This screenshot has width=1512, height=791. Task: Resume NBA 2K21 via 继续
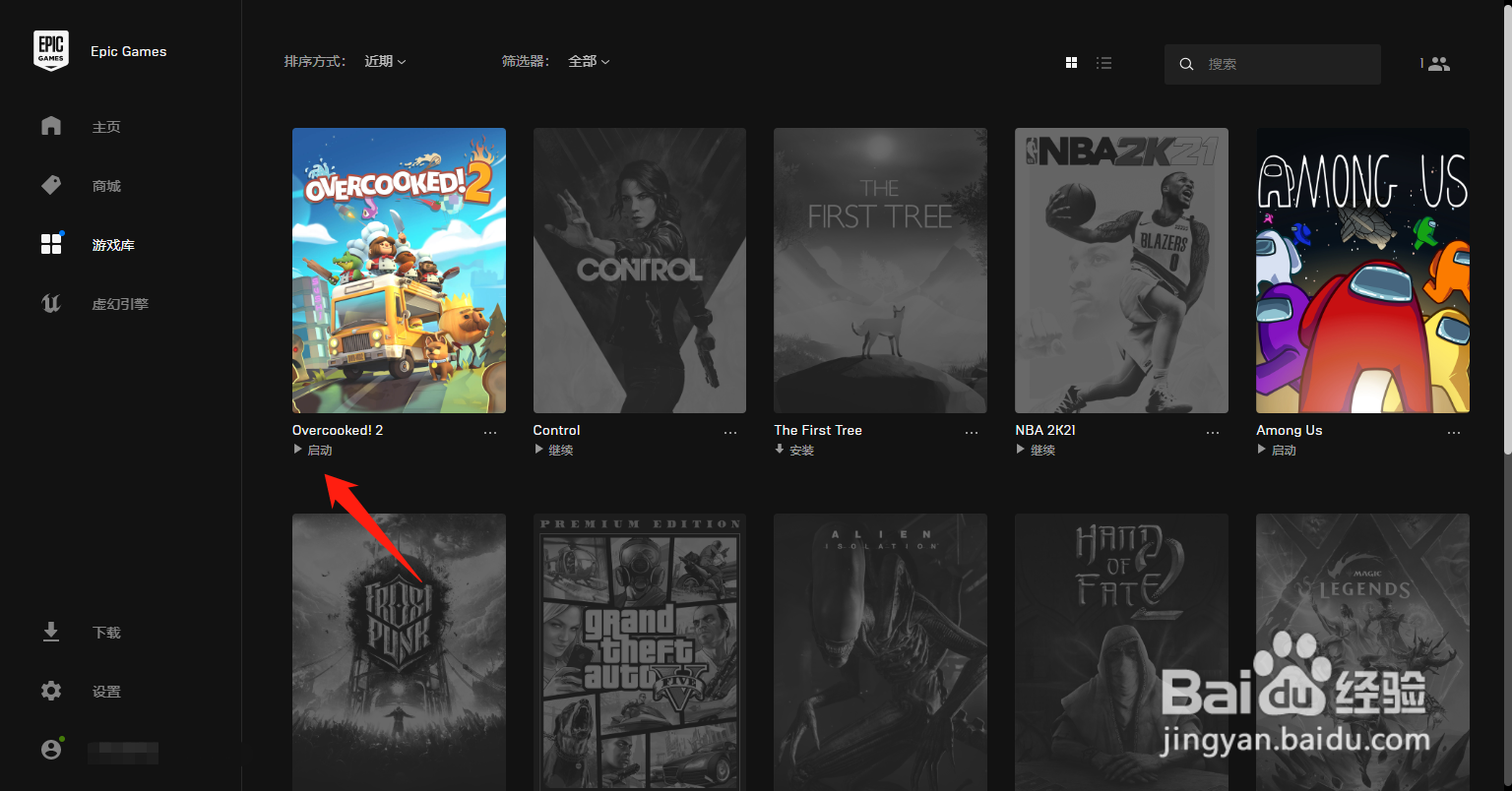tap(1042, 451)
